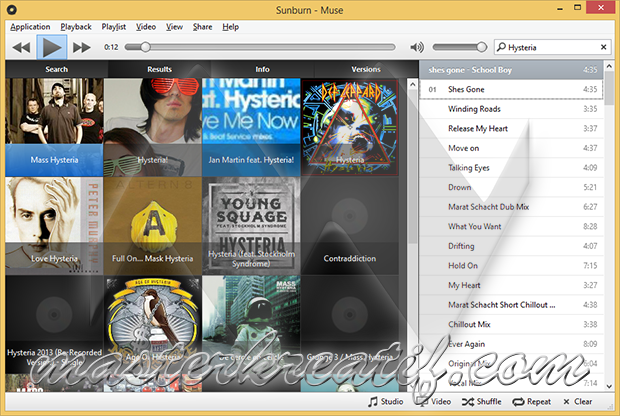Open the Help menu
The width and height of the screenshot is (620, 416).
pyautogui.click(x=231, y=27)
